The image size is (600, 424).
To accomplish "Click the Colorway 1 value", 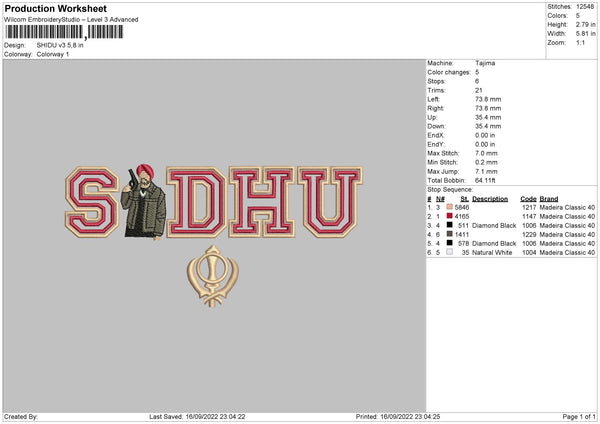I will pyautogui.click(x=53, y=54).
